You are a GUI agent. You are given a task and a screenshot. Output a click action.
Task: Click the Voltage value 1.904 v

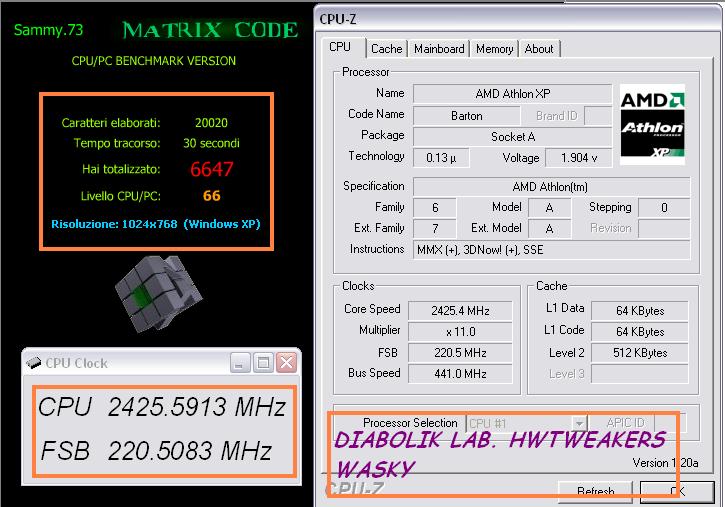(x=578, y=158)
